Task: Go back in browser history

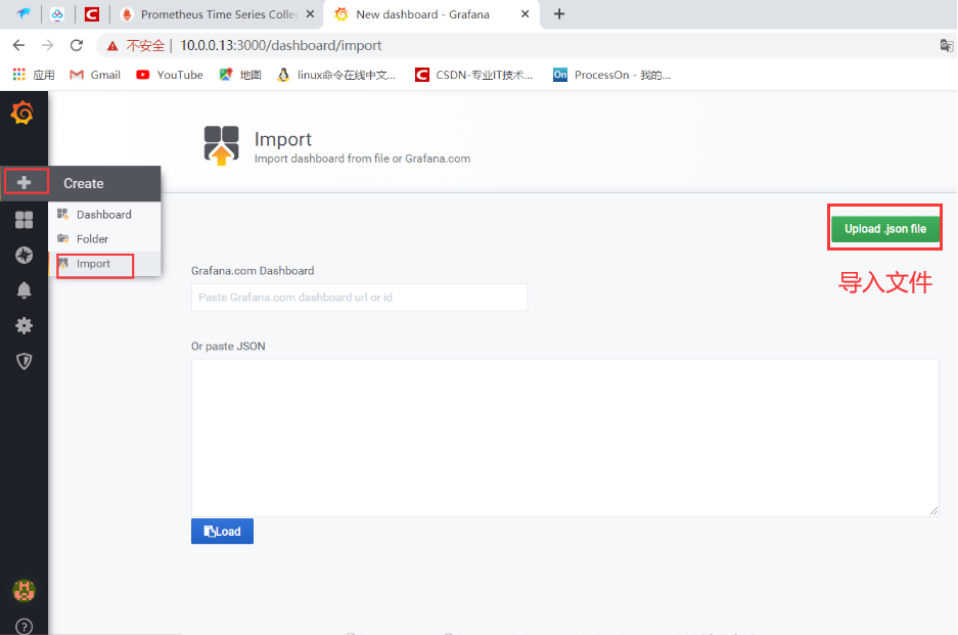Action: [19, 45]
